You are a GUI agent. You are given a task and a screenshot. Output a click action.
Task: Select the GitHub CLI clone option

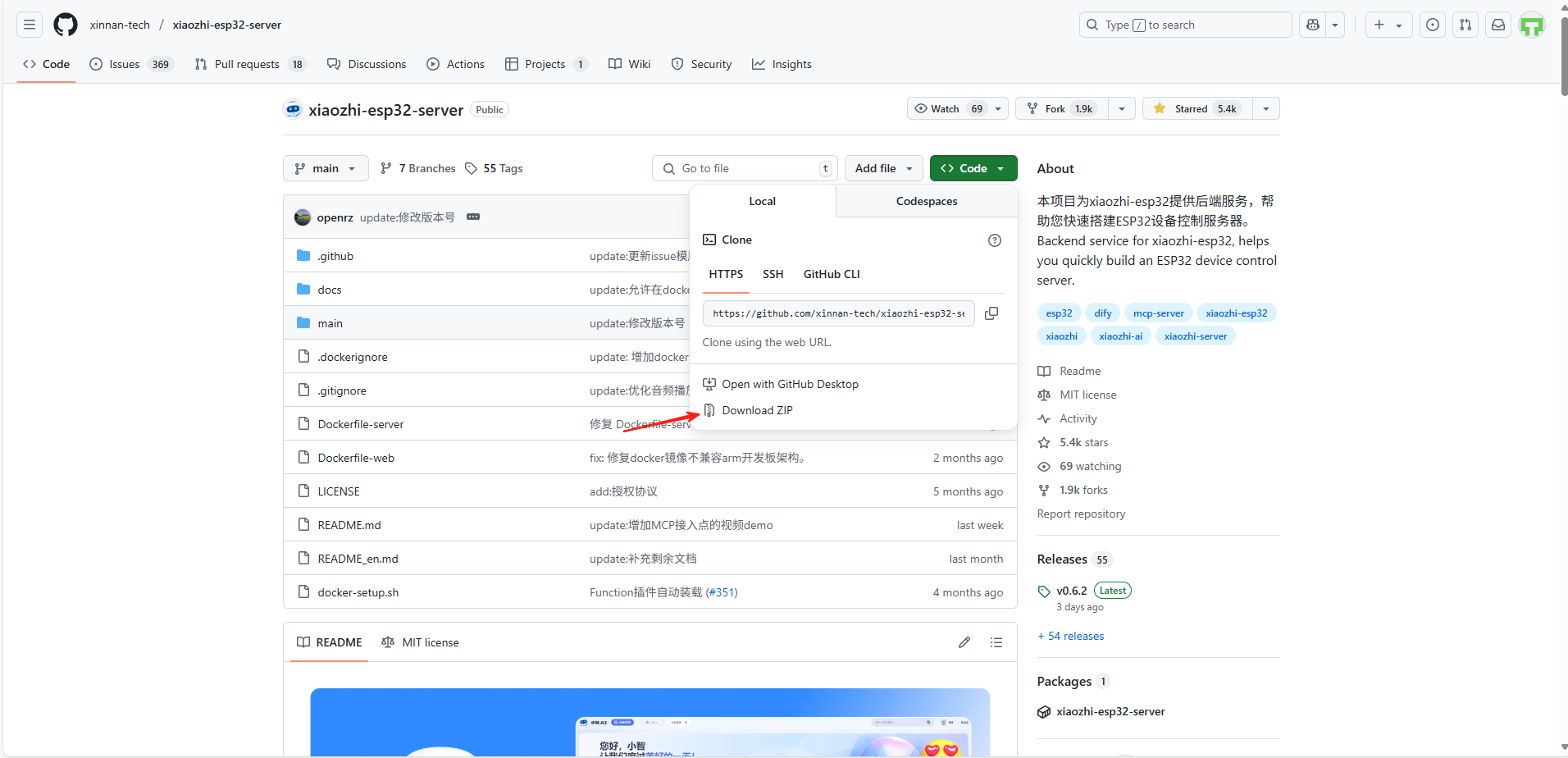tap(832, 274)
